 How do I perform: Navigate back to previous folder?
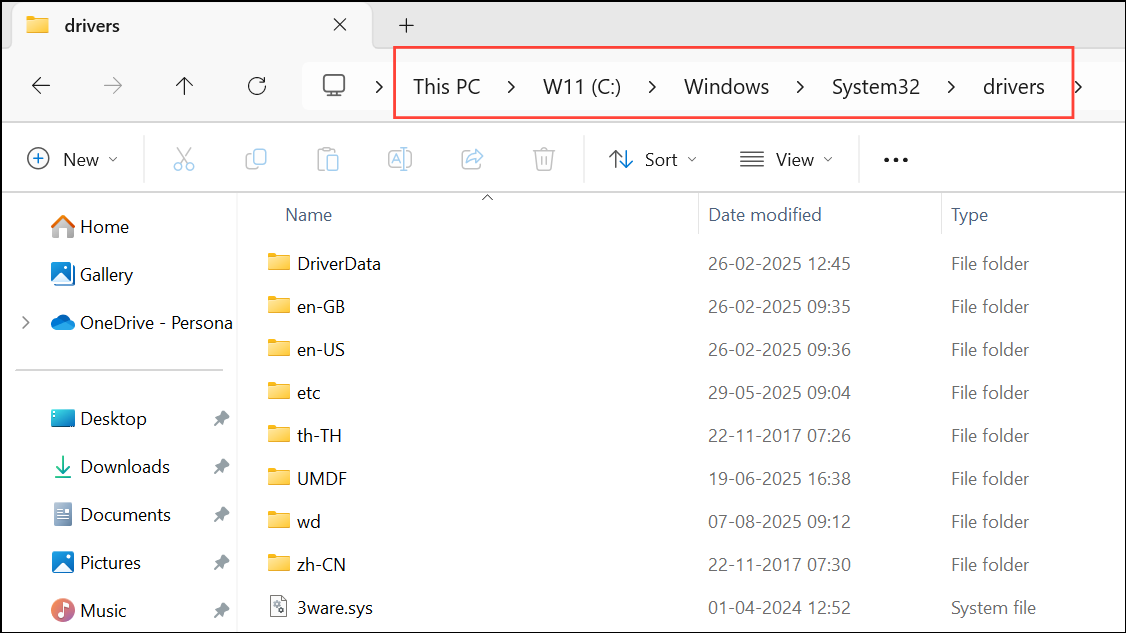coord(41,86)
